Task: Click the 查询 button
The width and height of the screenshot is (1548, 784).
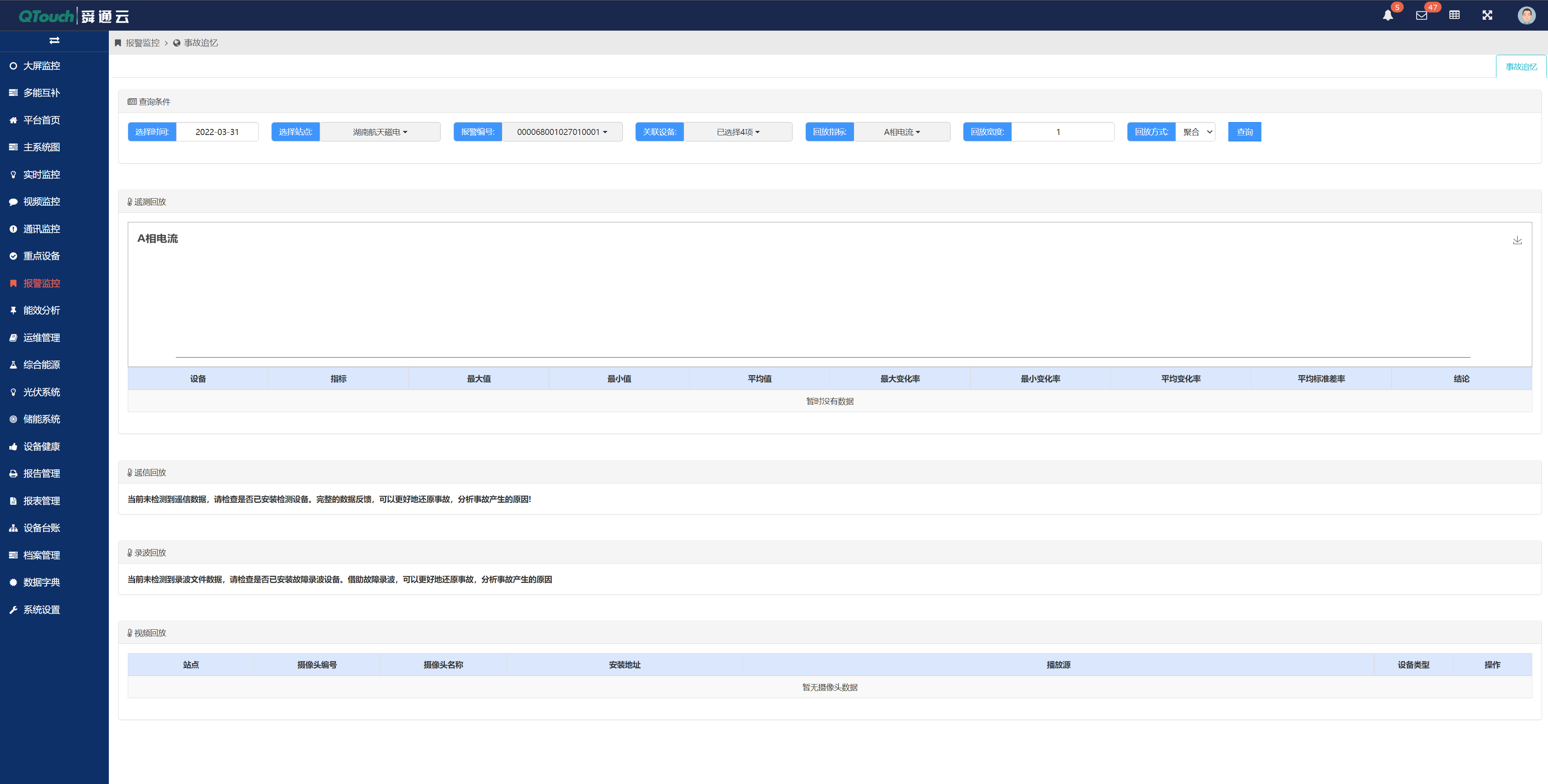Action: pyautogui.click(x=1244, y=132)
